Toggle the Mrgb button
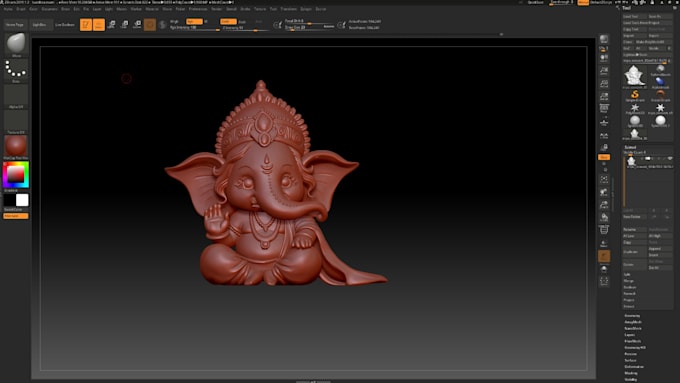Screen dimensions: 680x383 174,21
